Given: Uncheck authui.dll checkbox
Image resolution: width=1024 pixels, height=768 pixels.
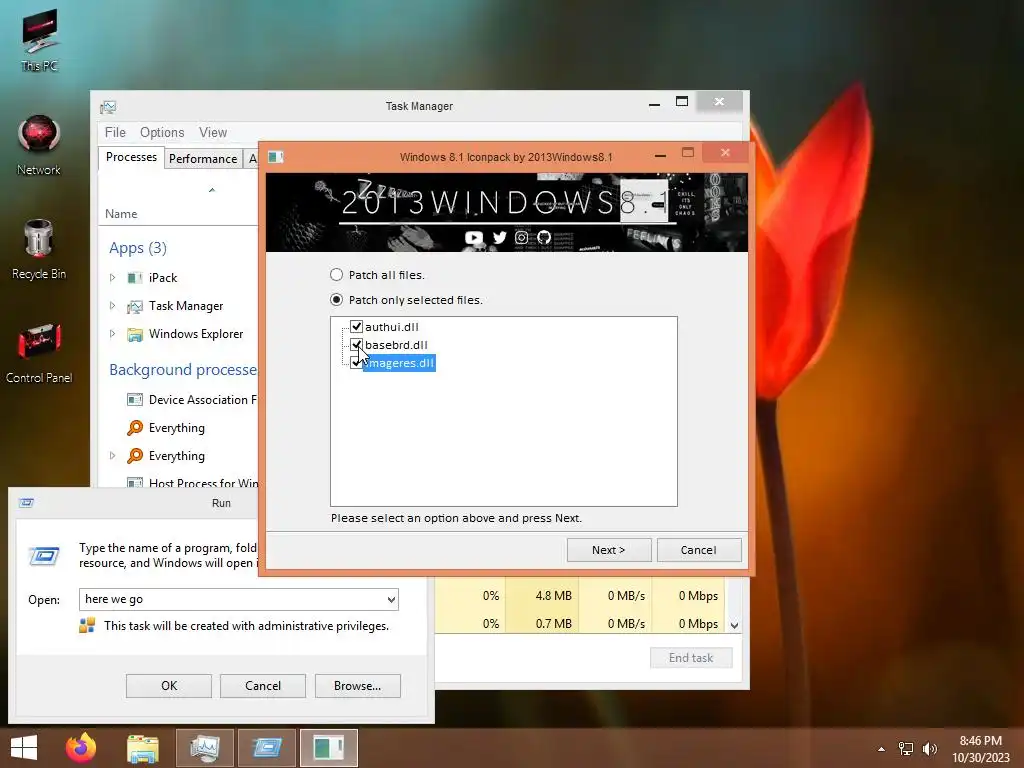Looking at the screenshot, I should (357, 327).
